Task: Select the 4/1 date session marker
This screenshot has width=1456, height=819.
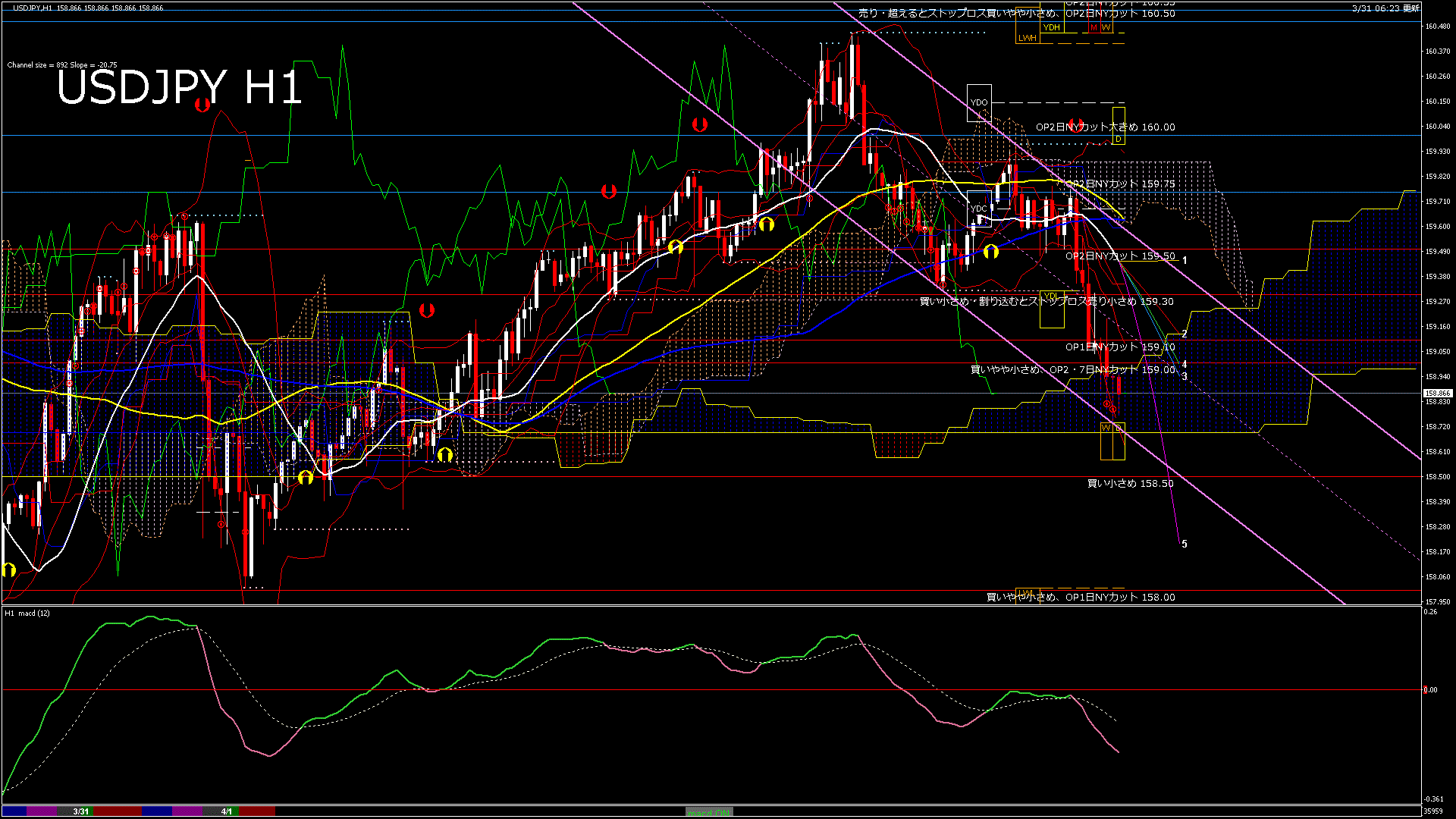Action: [x=227, y=811]
